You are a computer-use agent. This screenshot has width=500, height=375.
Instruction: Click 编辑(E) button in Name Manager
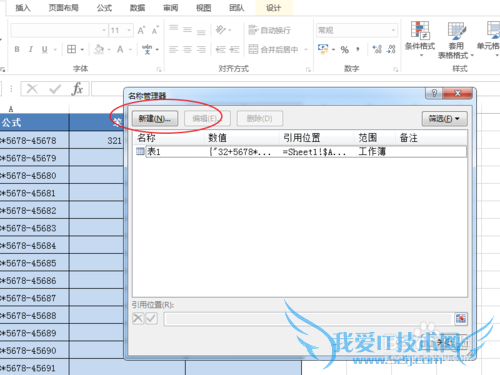click(207, 118)
